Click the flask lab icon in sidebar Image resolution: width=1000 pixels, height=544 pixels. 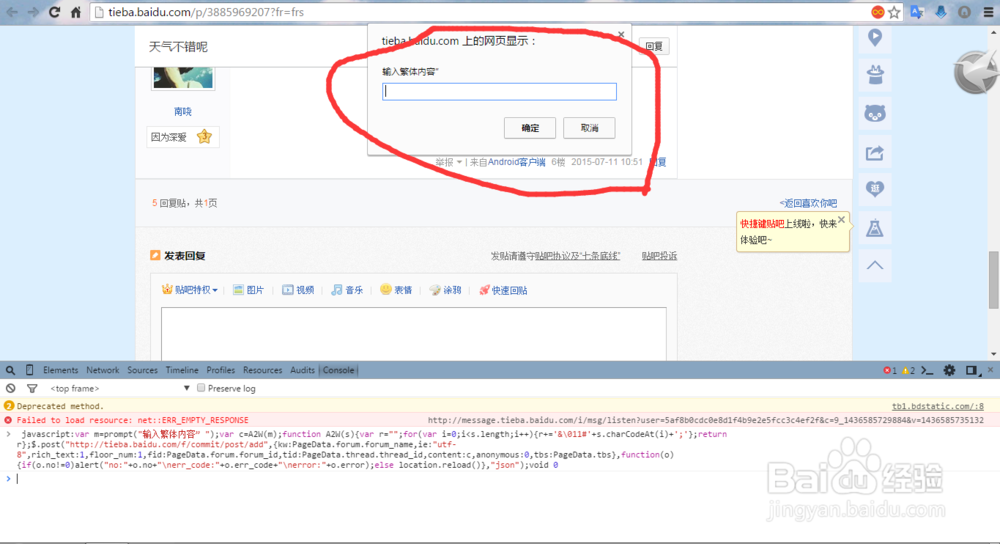point(875,228)
